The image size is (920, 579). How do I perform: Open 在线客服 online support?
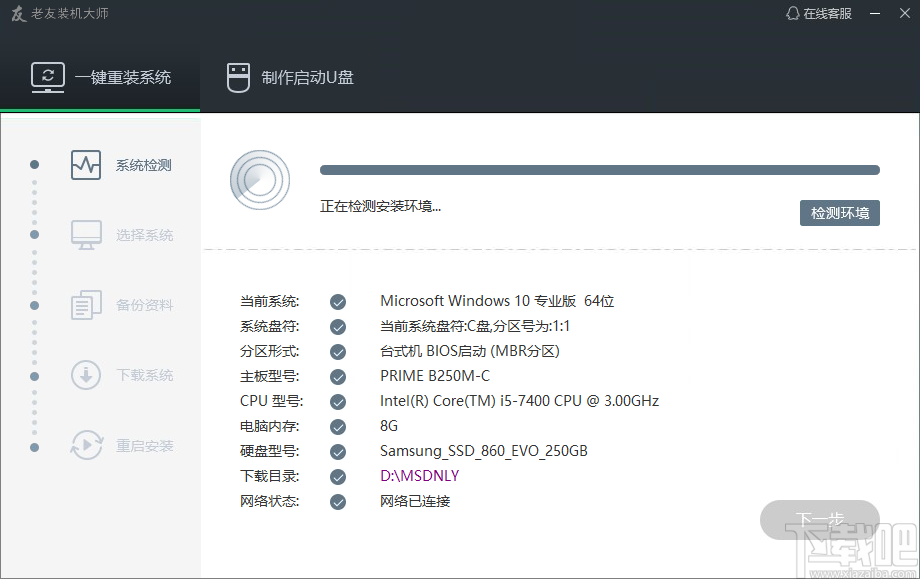point(819,14)
